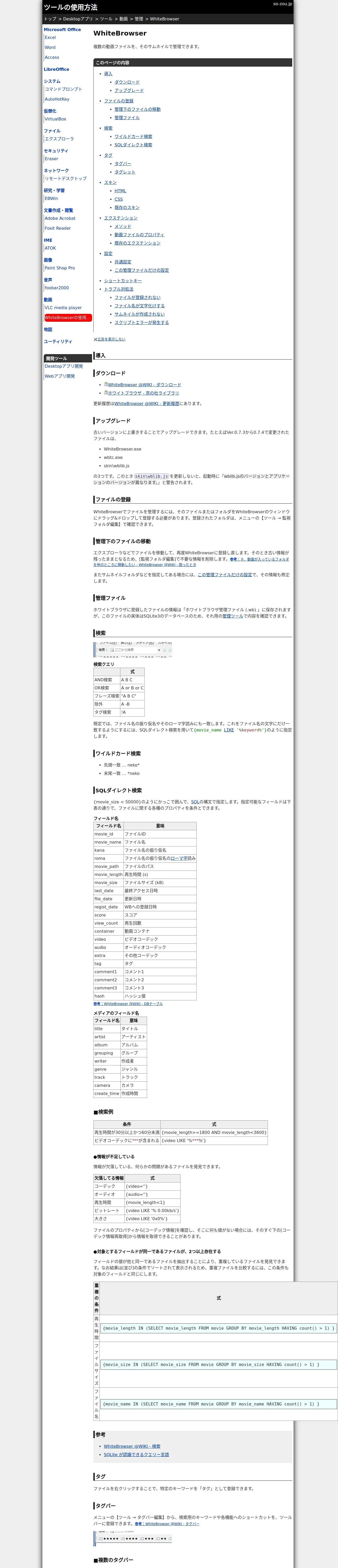Open SQLite が認識できるクエリー言語 link
This screenshot has height=1568, width=338.
136,1455
